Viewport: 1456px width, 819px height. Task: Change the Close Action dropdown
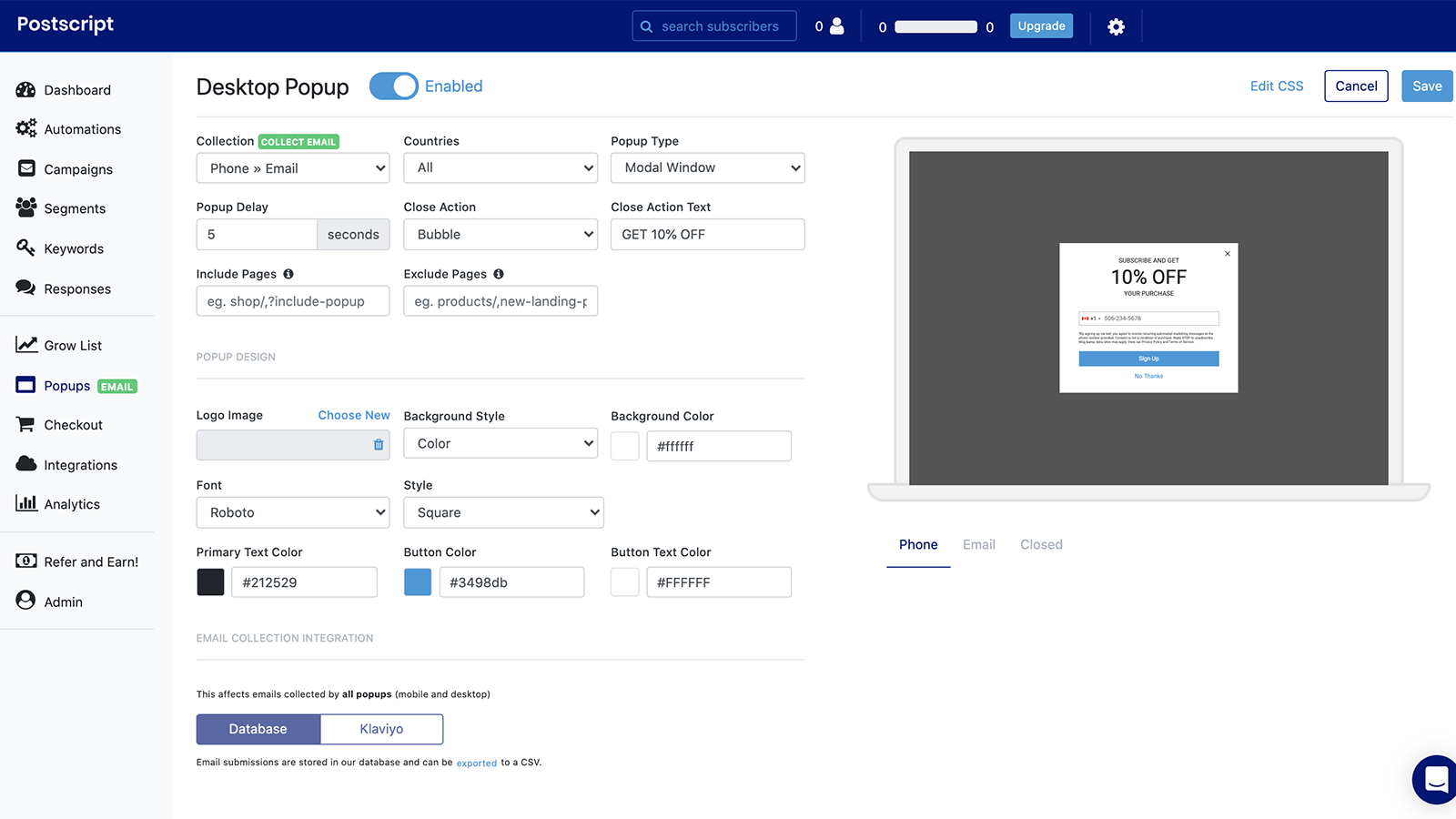(x=500, y=234)
